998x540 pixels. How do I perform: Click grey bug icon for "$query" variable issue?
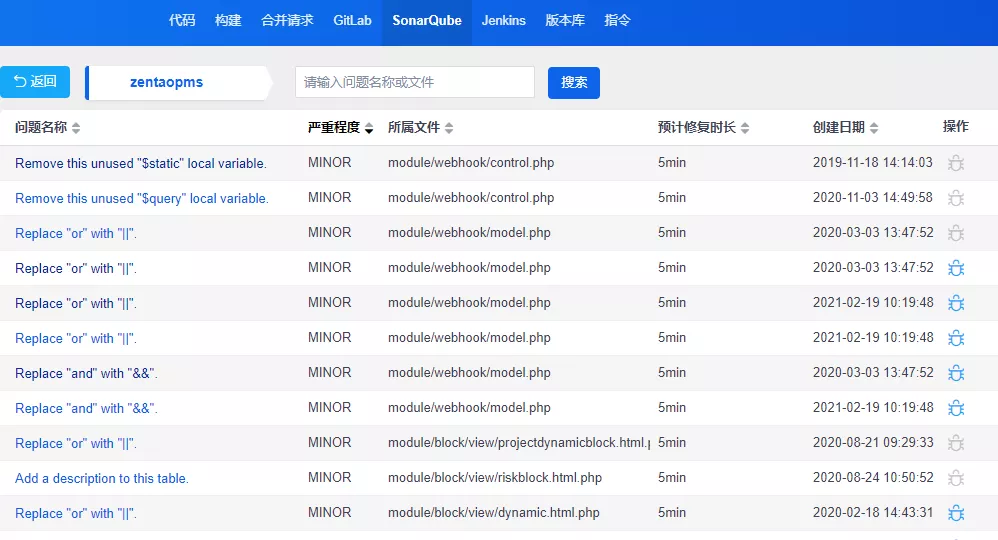[956, 198]
